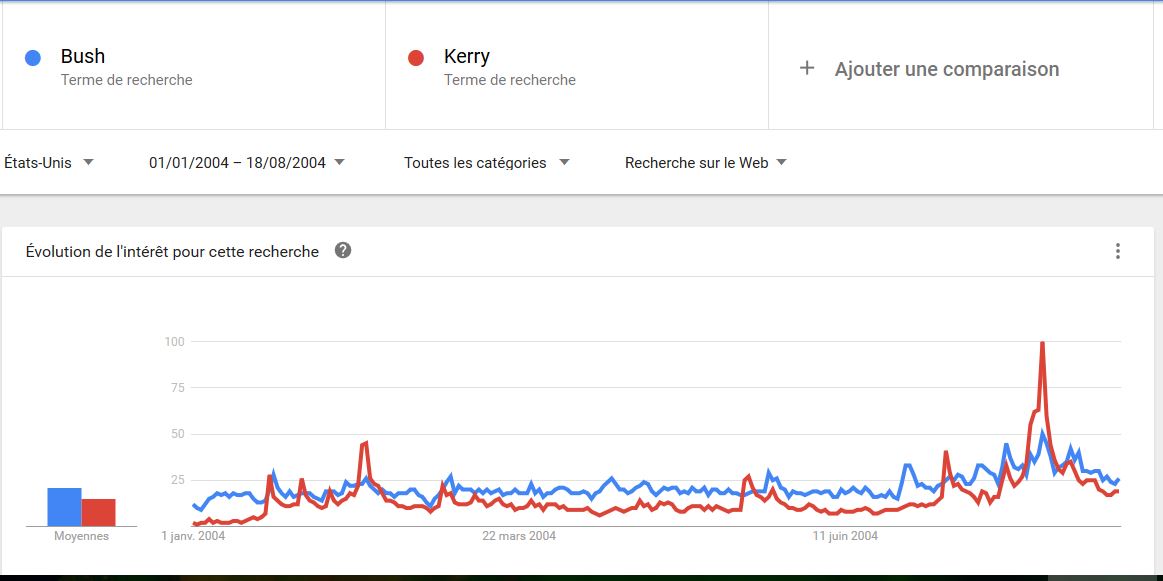Click the Kerry peak at 100 on chart
The height and width of the screenshot is (581, 1163).
(x=1043, y=343)
